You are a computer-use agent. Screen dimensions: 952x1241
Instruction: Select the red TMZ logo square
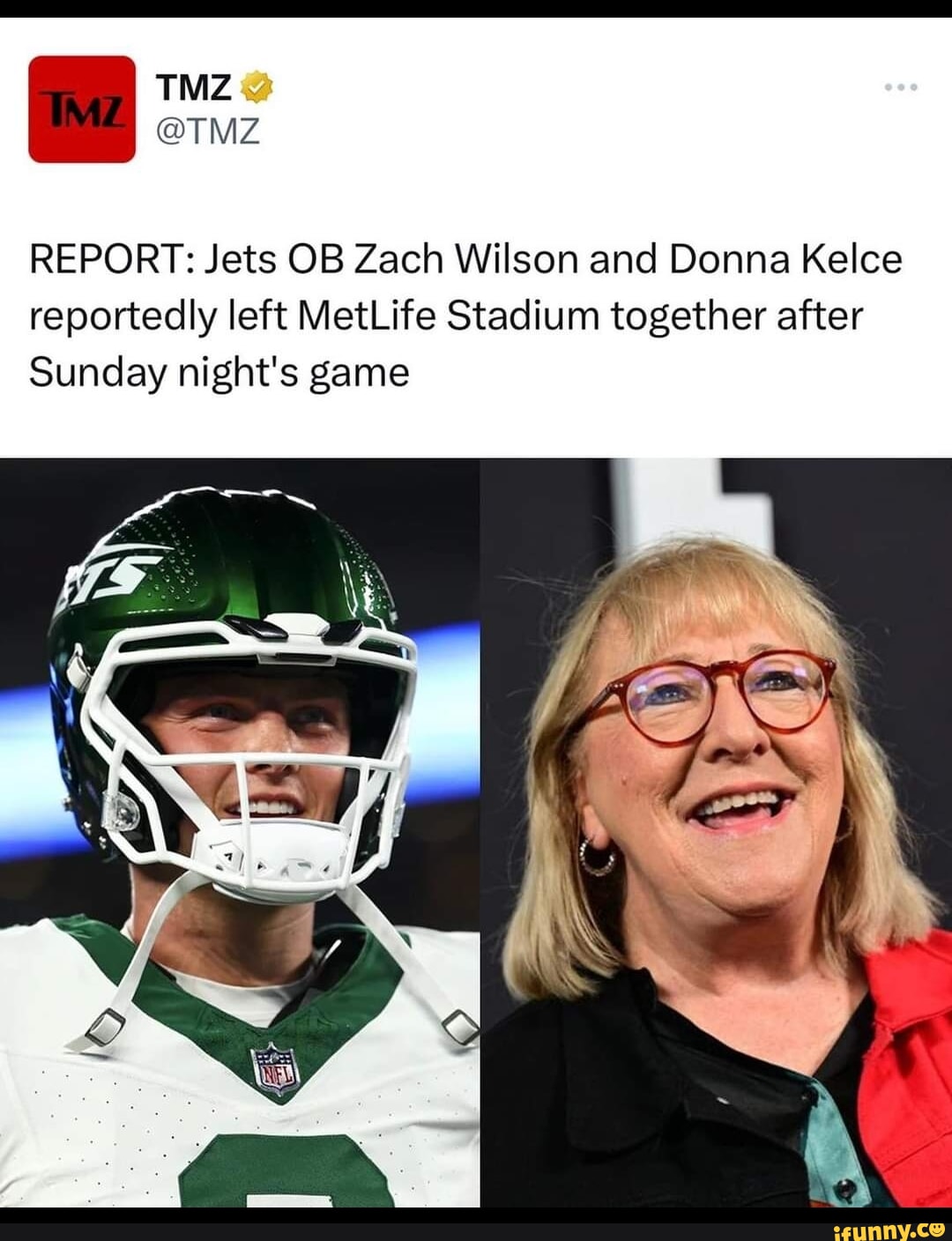[84, 110]
